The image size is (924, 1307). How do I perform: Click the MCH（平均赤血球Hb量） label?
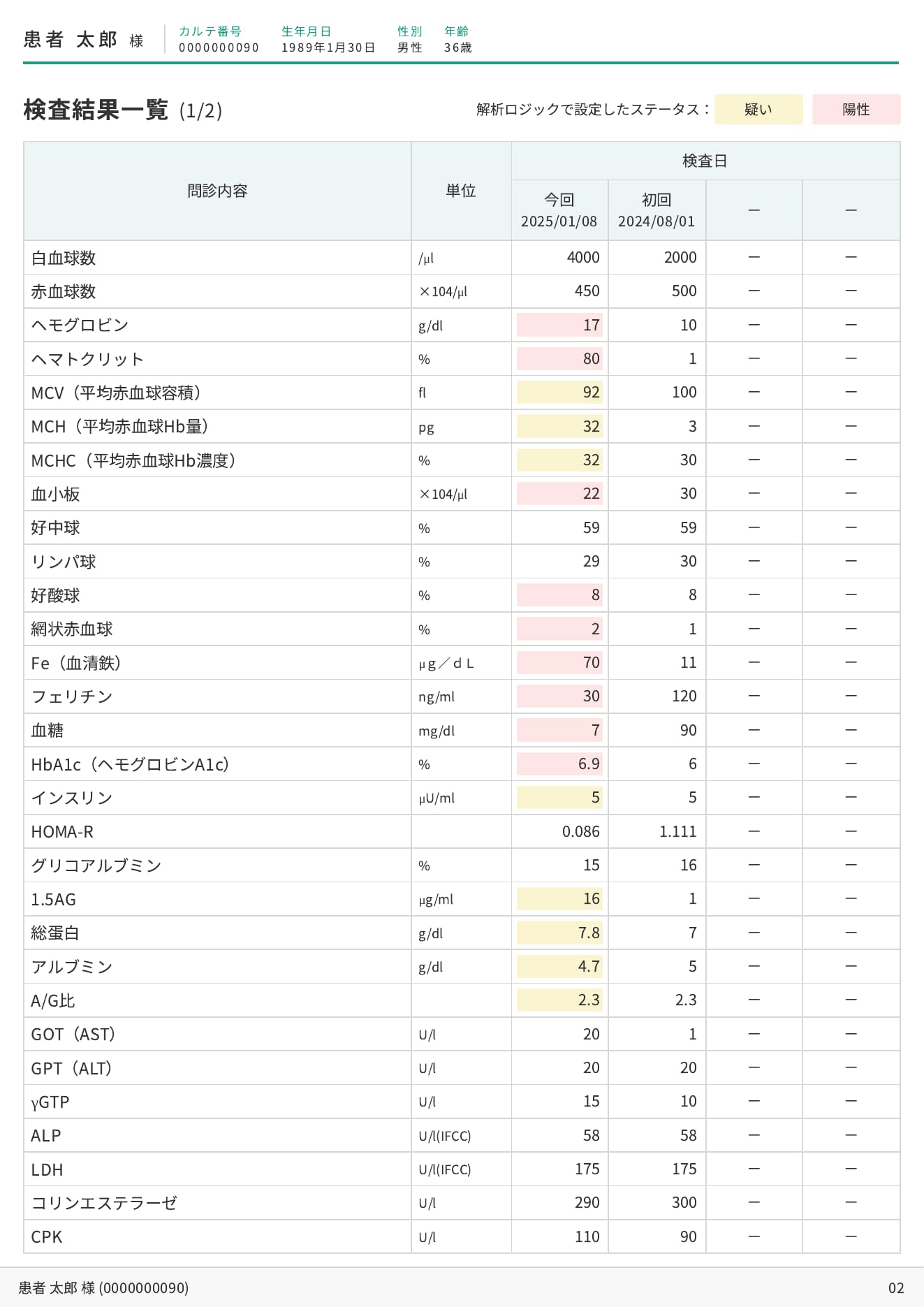click(x=120, y=426)
